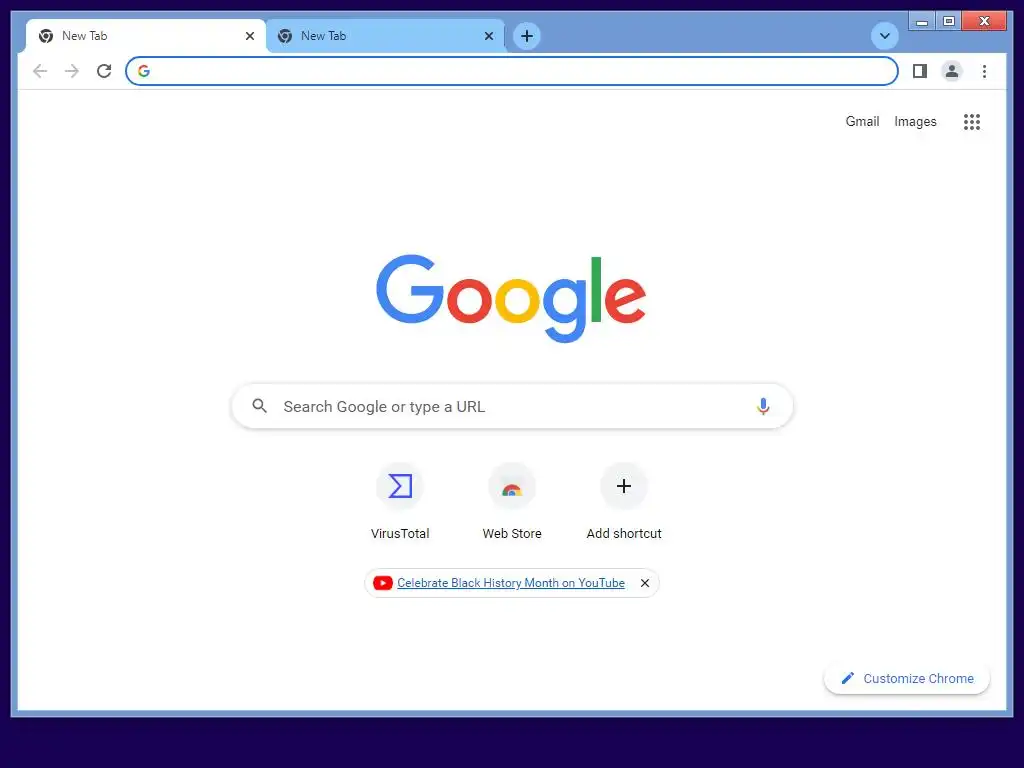Open Celebrate Black History Month on YouTube link

point(511,583)
